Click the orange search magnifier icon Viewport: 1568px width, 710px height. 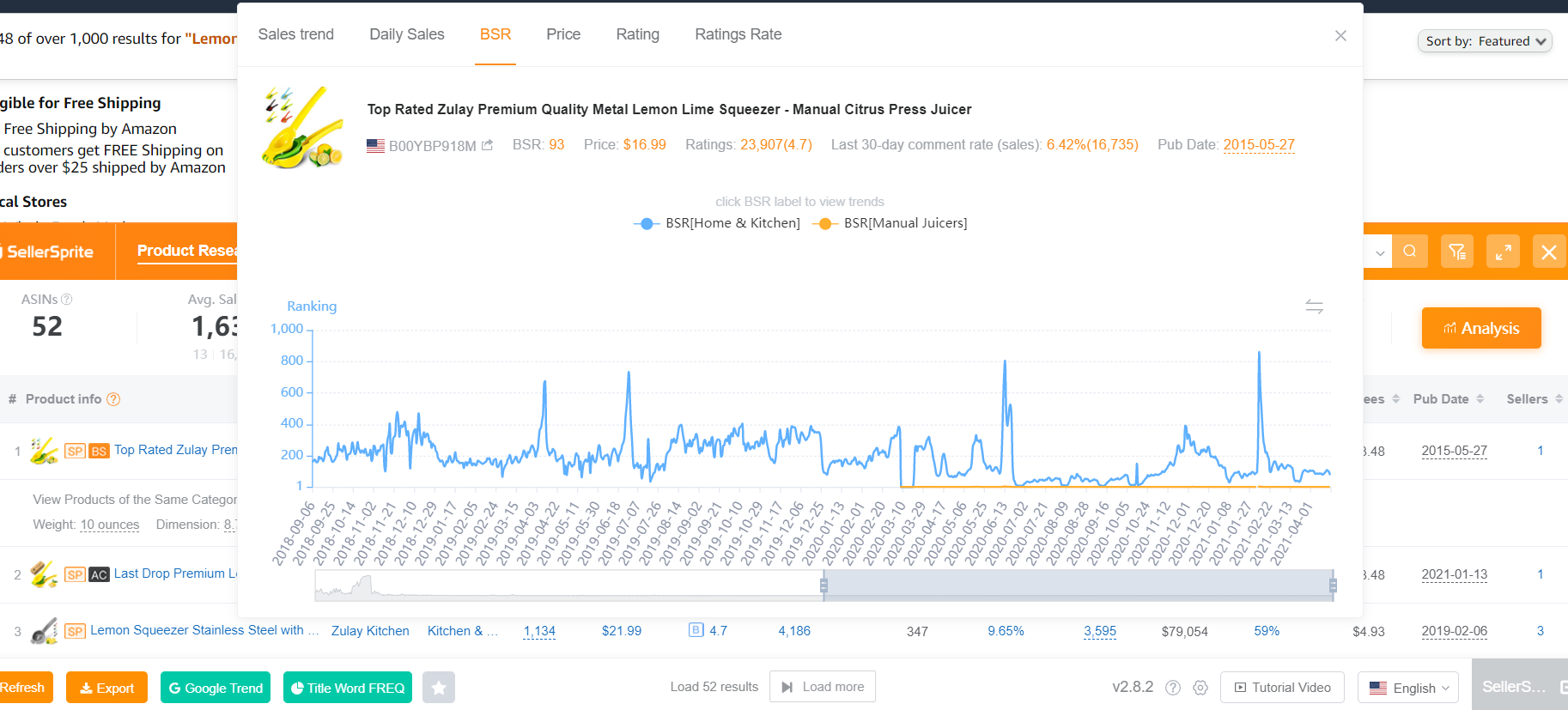(x=1410, y=252)
